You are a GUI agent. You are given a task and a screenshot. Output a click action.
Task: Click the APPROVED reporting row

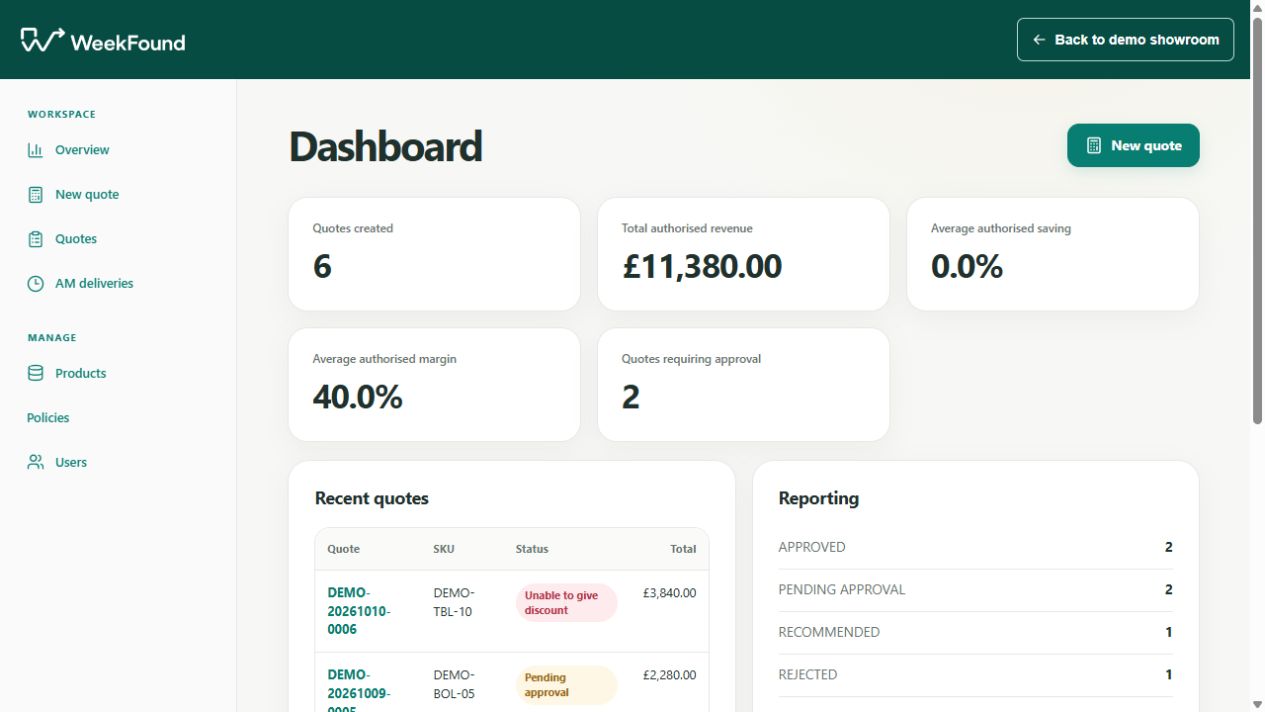pyautogui.click(x=975, y=548)
